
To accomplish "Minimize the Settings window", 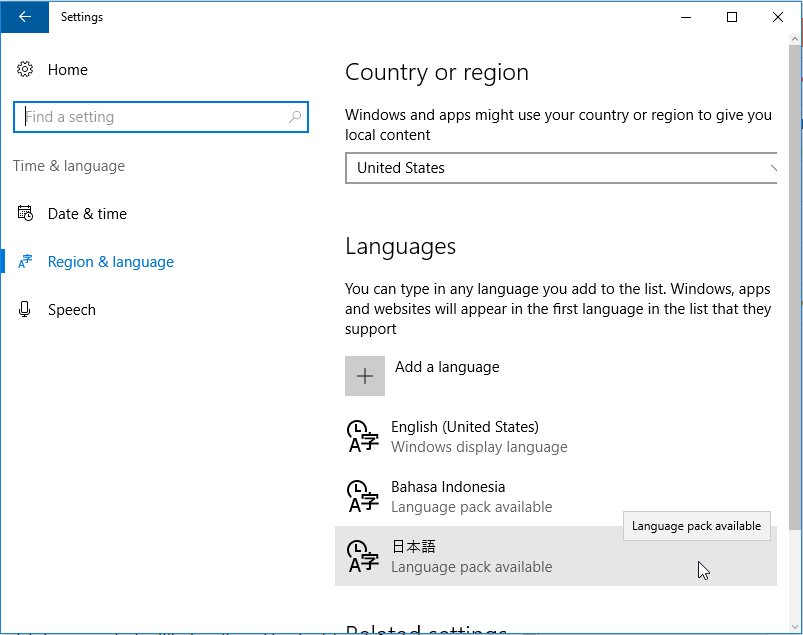I will 686,17.
